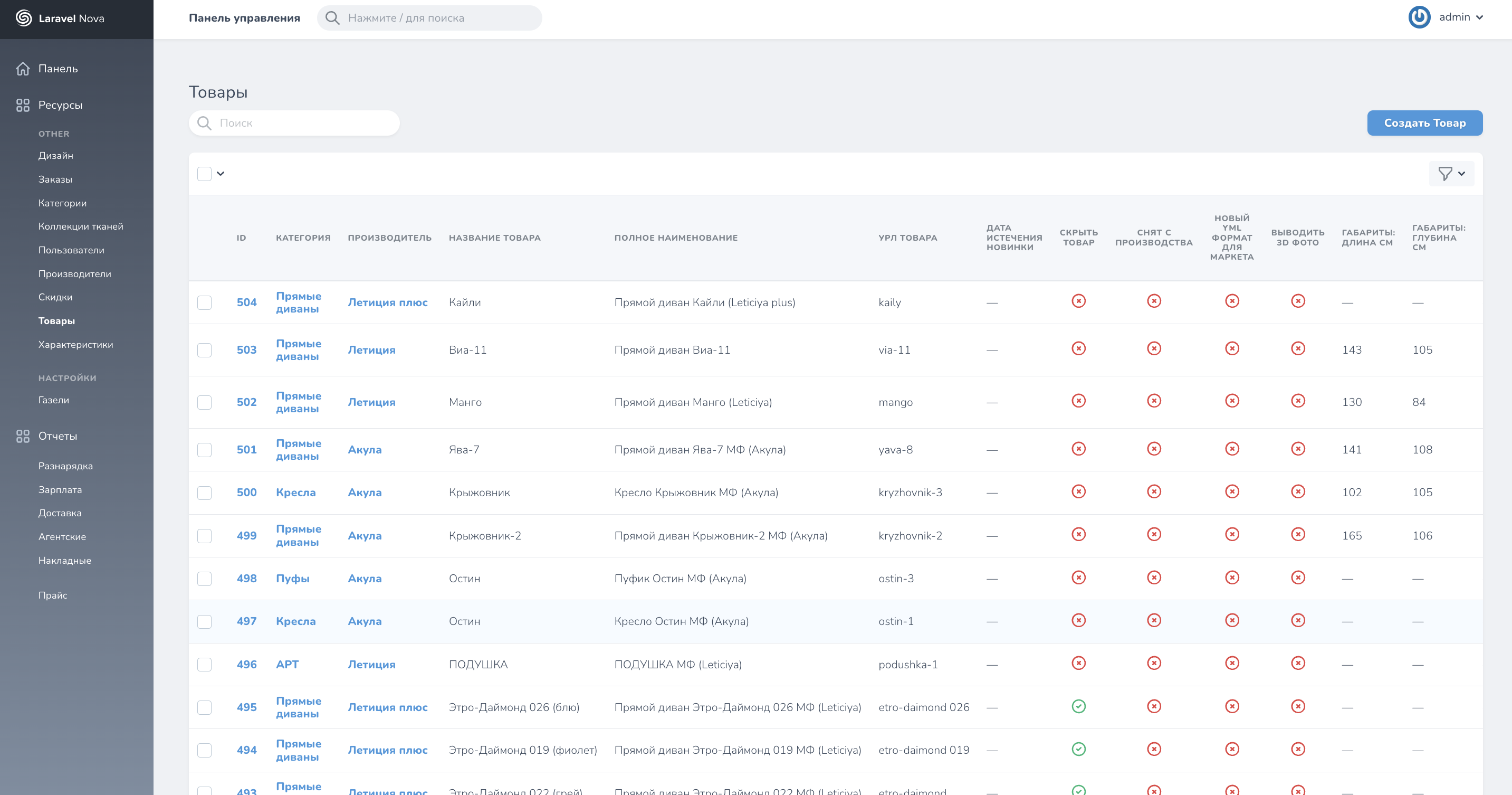
Task: Select checkbox for product 502 Манго
Action: tap(204, 403)
